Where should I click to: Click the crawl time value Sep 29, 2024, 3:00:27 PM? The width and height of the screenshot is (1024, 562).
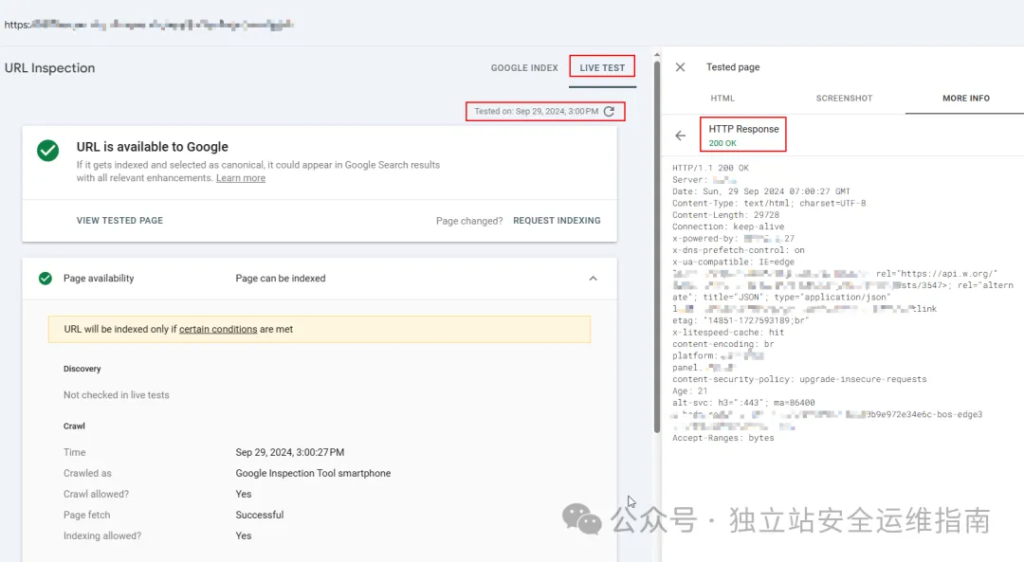click(290, 452)
